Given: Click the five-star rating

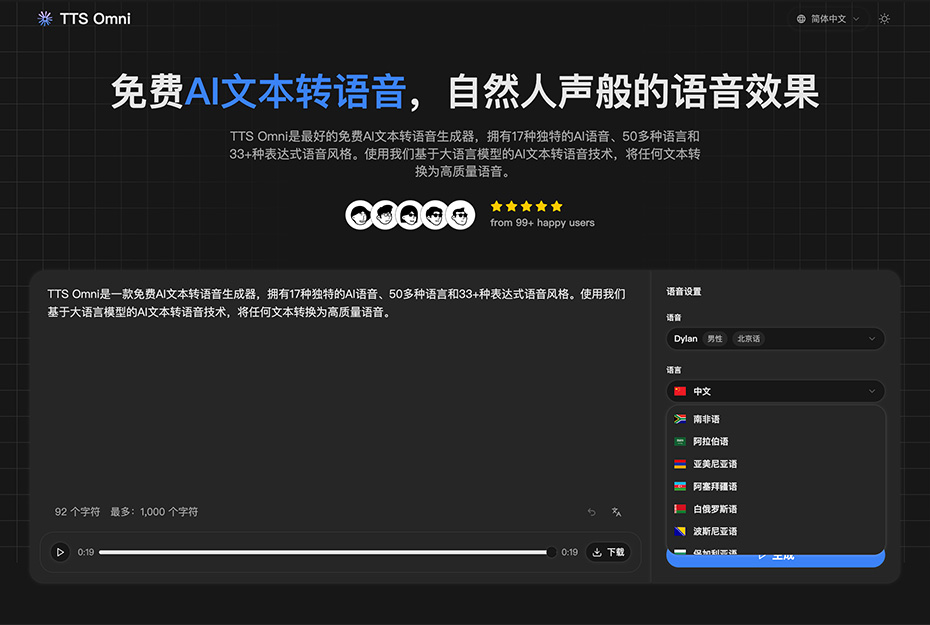Looking at the screenshot, I should 526,206.
